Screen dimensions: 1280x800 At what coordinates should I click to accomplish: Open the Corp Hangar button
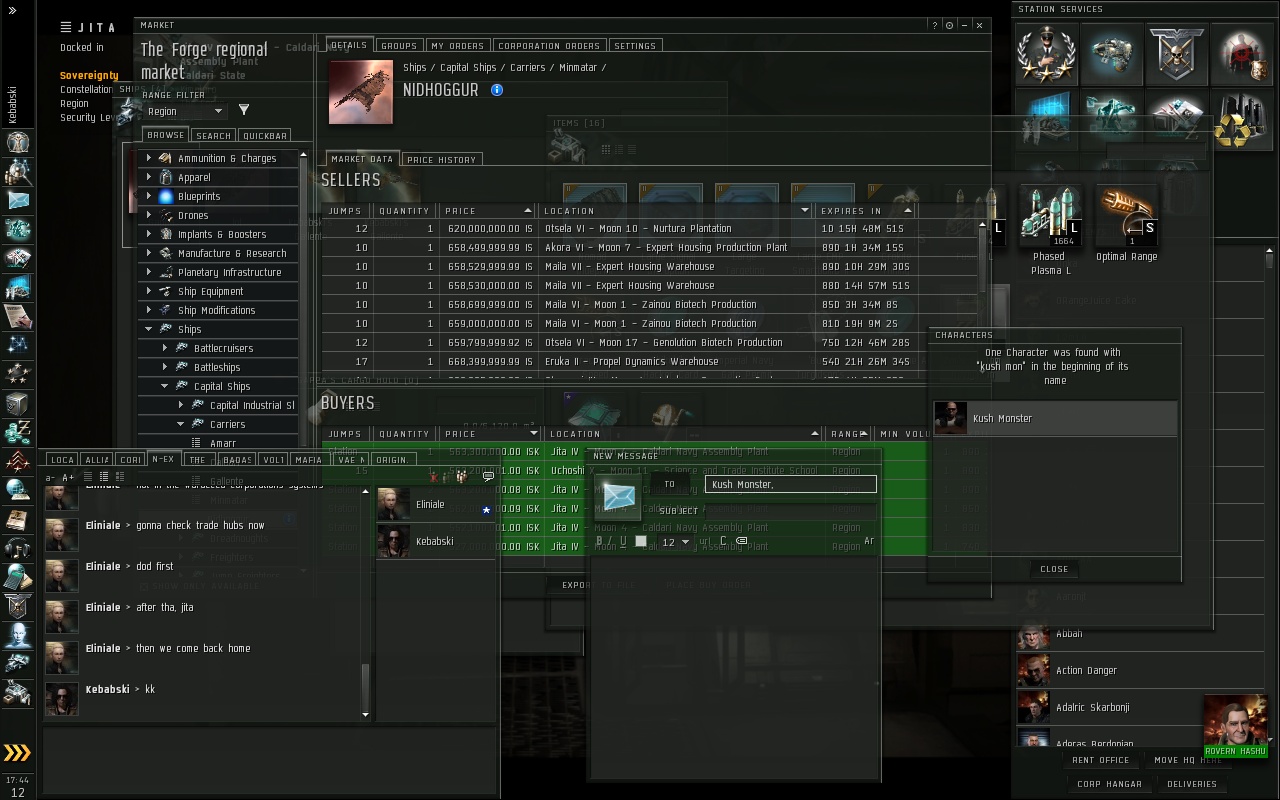click(x=1109, y=784)
